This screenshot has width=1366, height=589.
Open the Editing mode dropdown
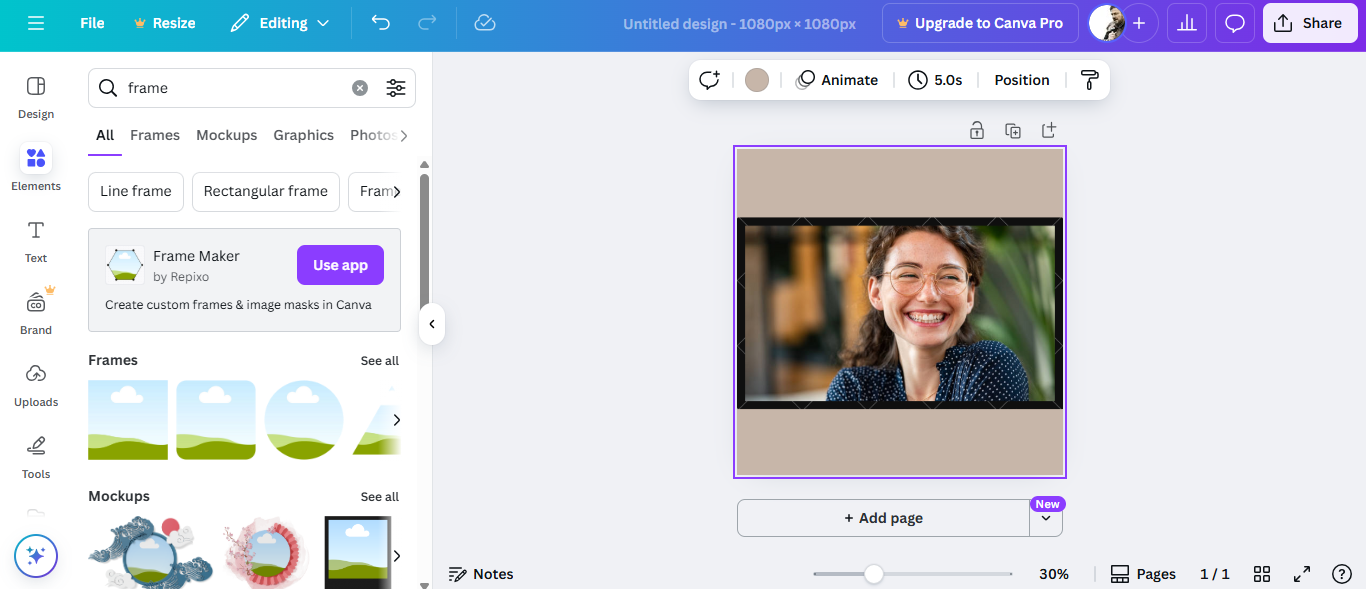280,22
